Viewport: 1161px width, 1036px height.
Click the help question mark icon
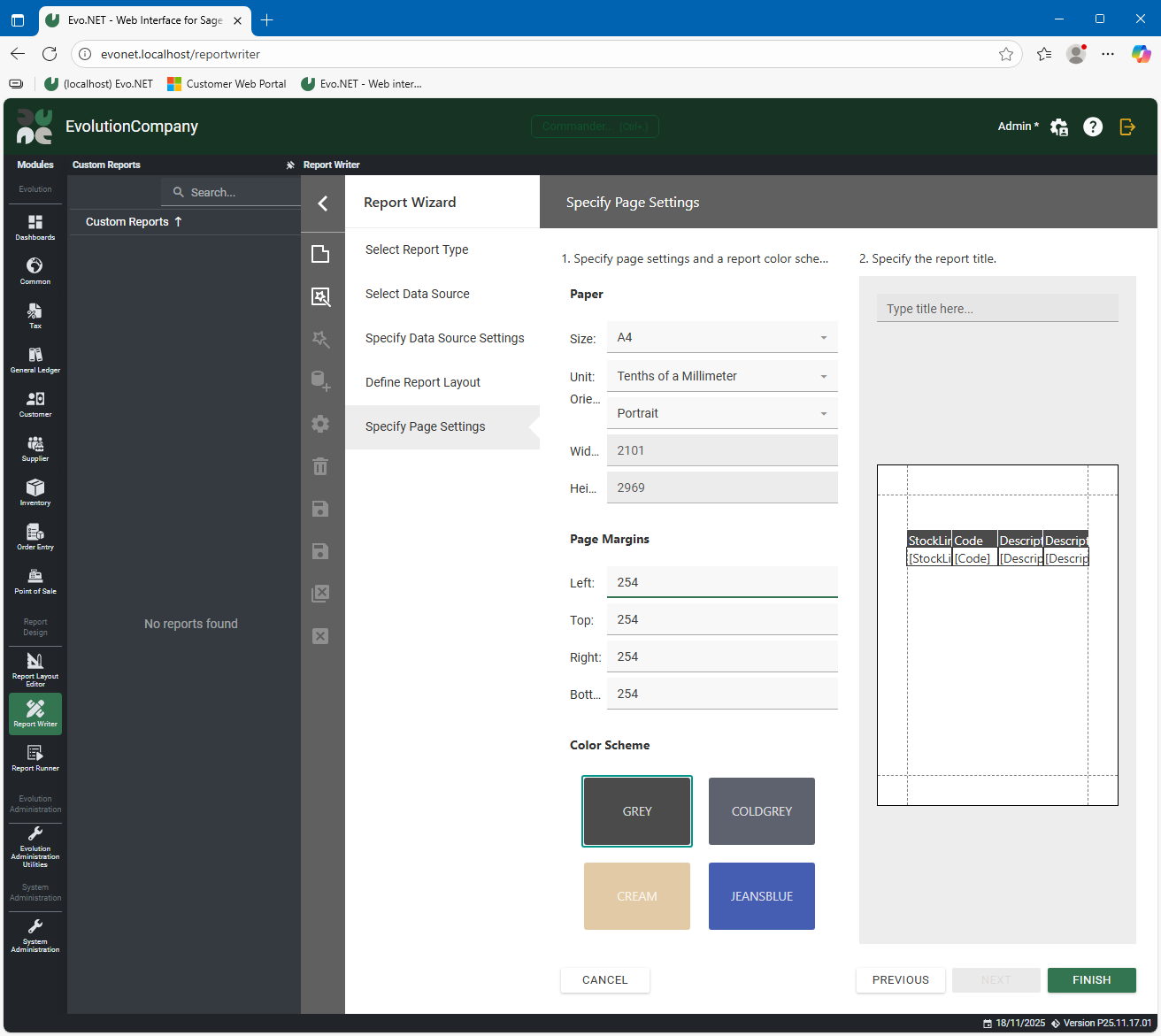pos(1093,127)
